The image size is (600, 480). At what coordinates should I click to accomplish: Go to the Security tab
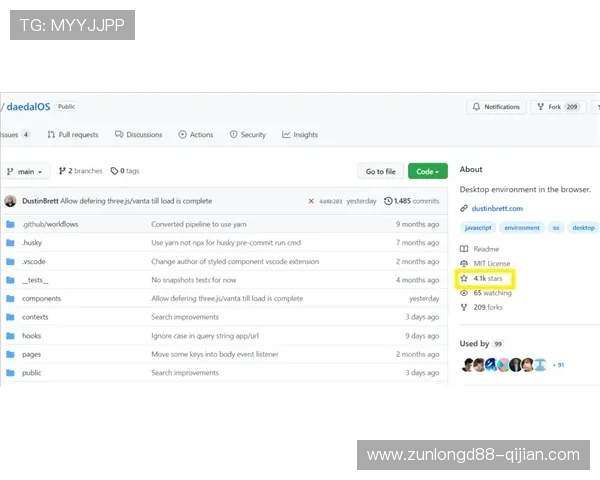[248, 134]
